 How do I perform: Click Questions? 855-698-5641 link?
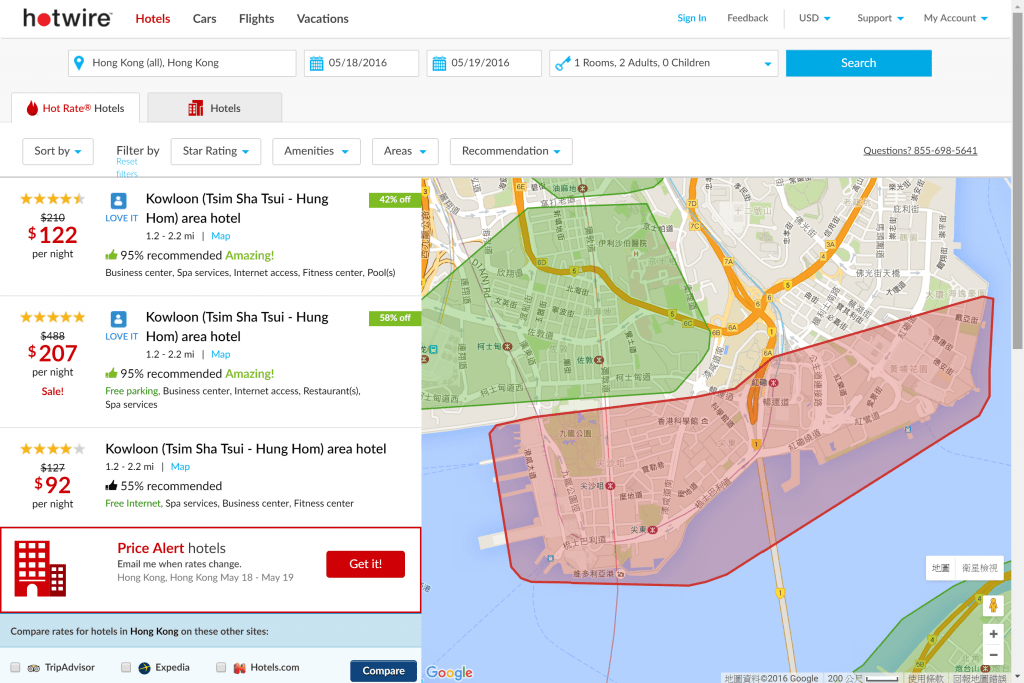[920, 151]
